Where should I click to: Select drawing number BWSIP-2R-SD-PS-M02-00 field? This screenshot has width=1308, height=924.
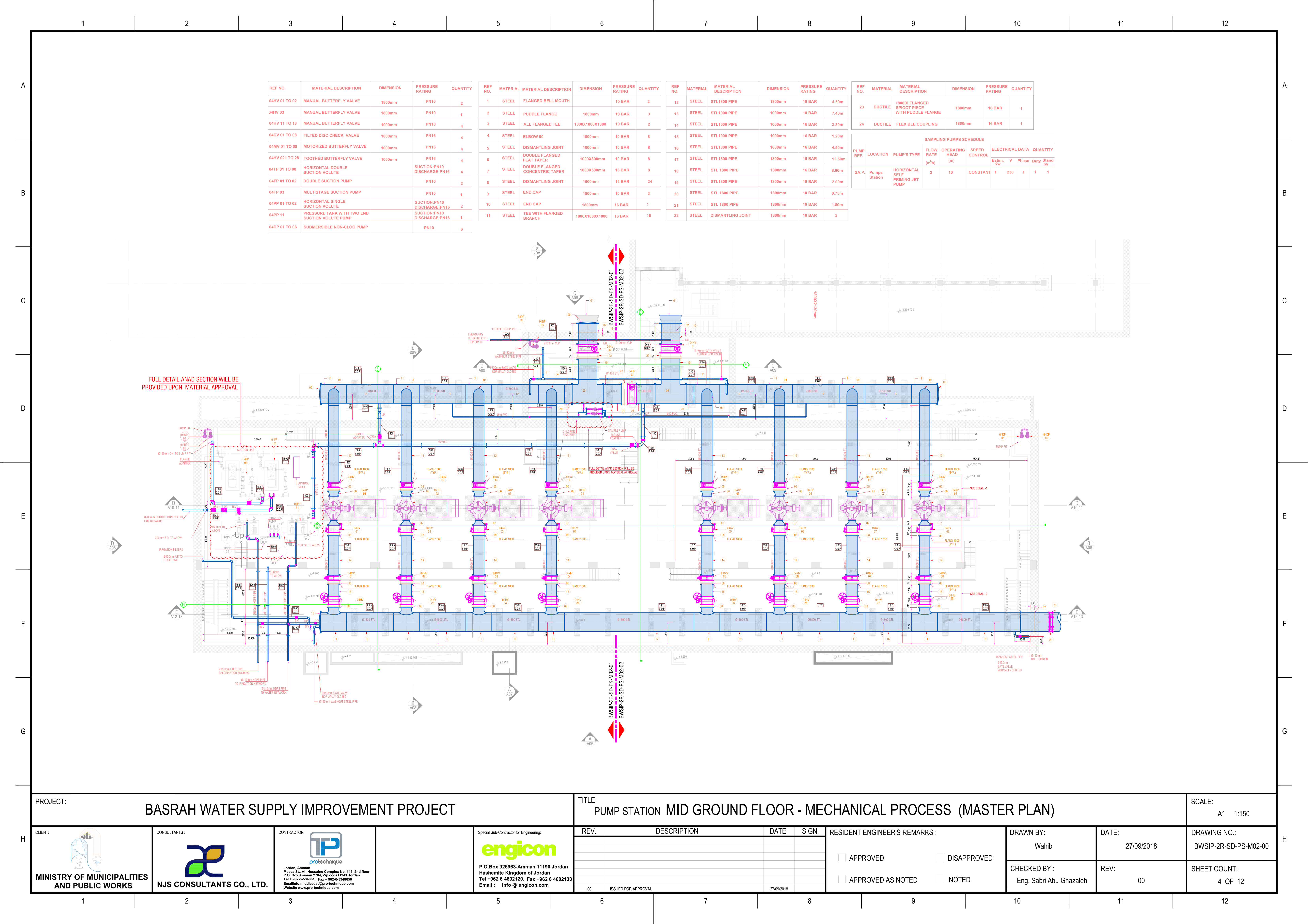tap(1231, 846)
